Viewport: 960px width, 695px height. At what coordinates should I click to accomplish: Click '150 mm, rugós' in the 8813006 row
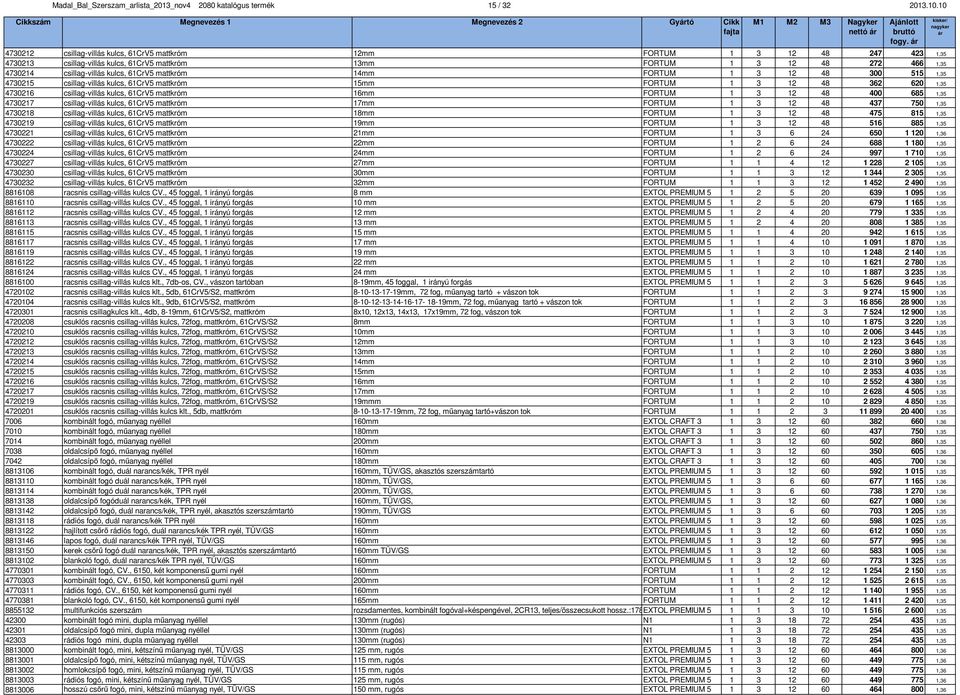(x=378, y=689)
